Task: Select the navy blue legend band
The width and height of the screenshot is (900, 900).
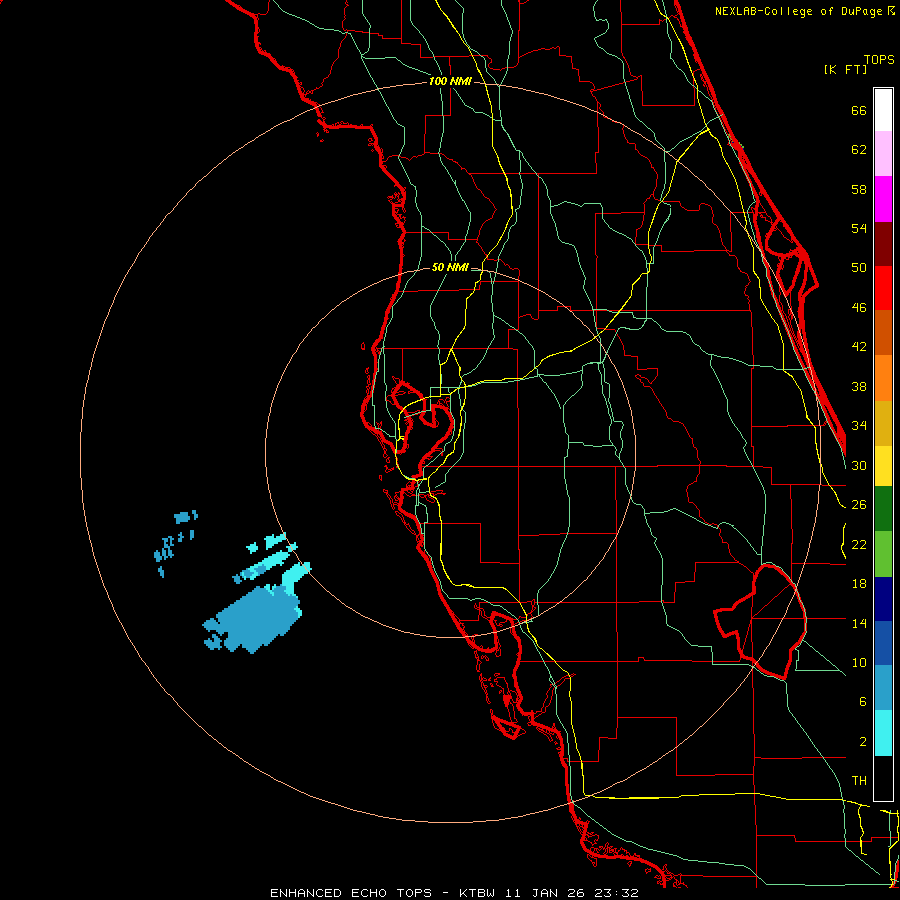Action: coord(883,599)
